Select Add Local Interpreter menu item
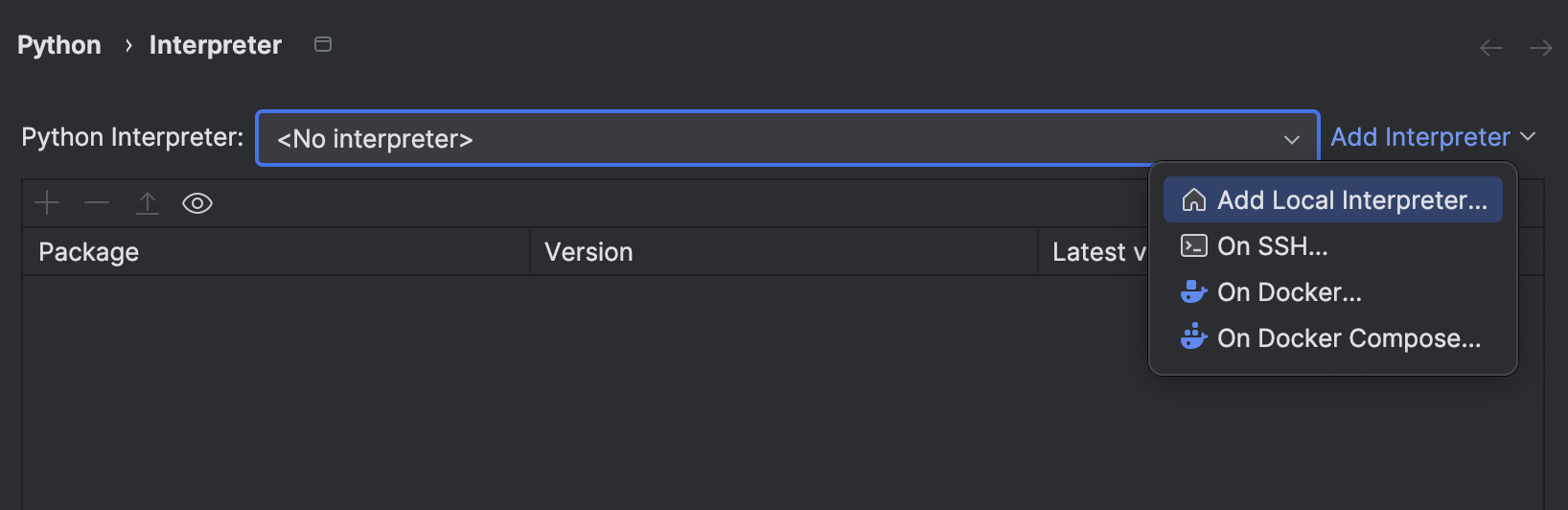 coord(1351,200)
